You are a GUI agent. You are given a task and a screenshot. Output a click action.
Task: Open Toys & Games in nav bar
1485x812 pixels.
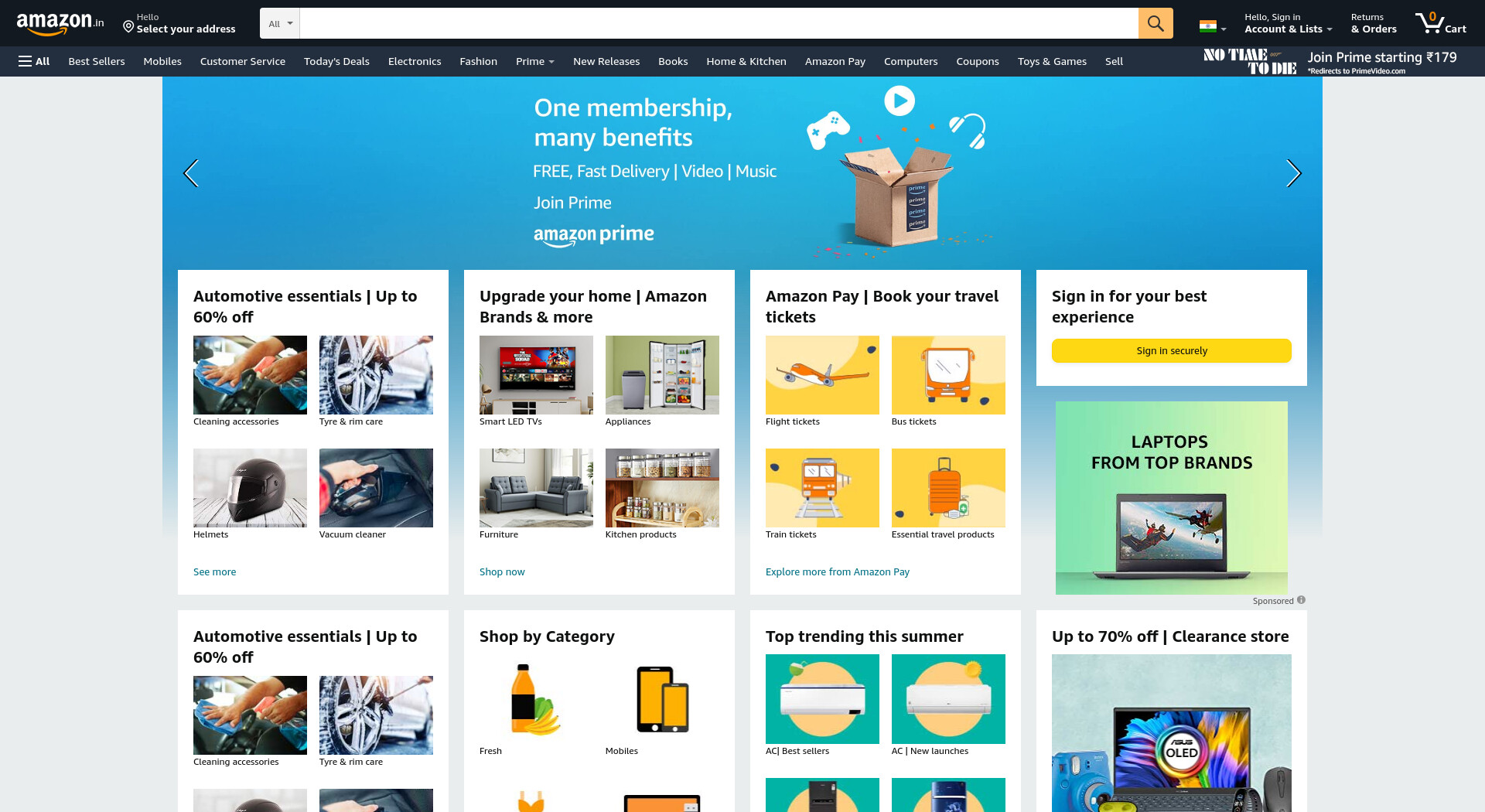point(1052,61)
